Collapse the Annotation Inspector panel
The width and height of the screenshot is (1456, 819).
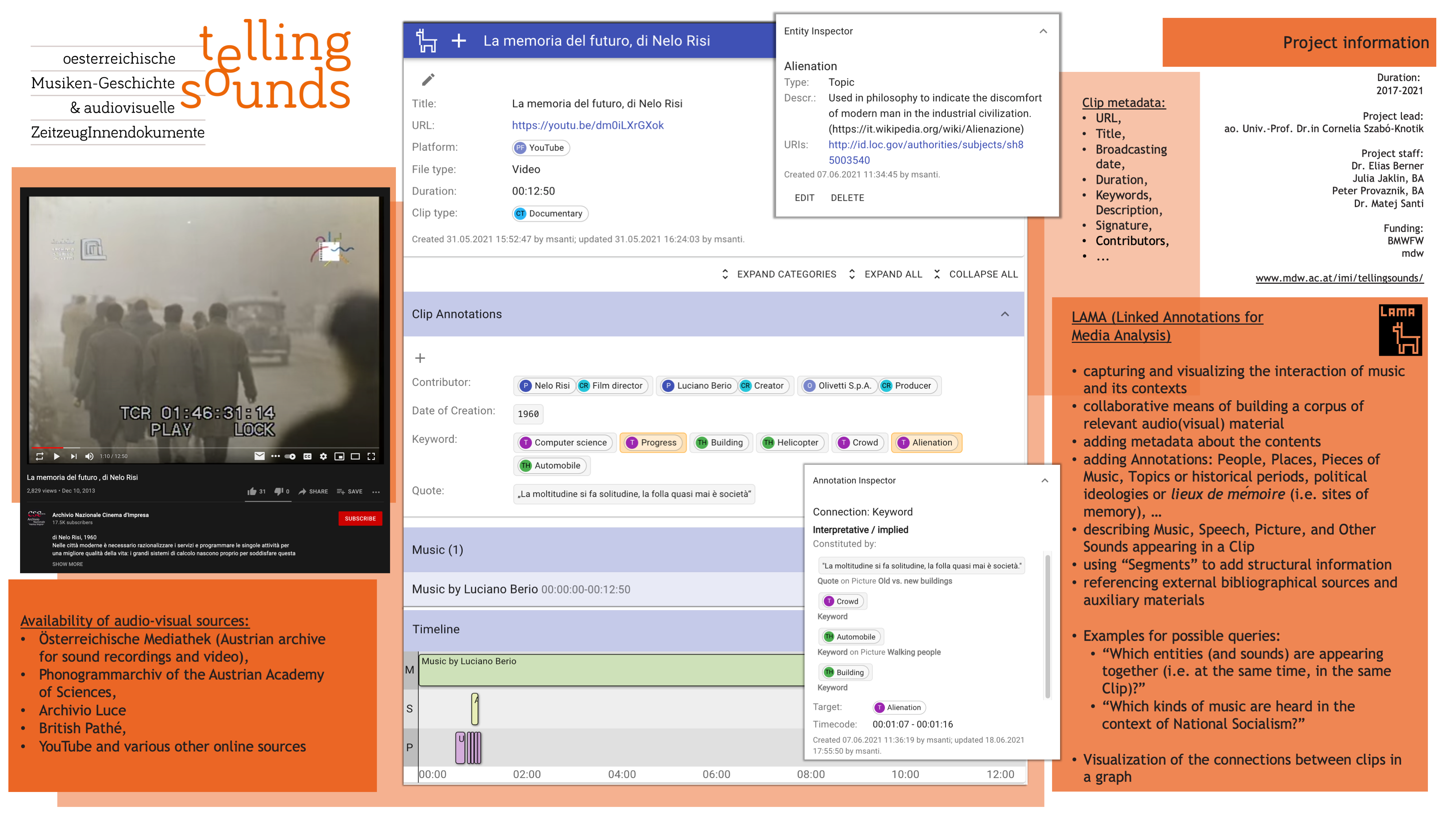1044,480
